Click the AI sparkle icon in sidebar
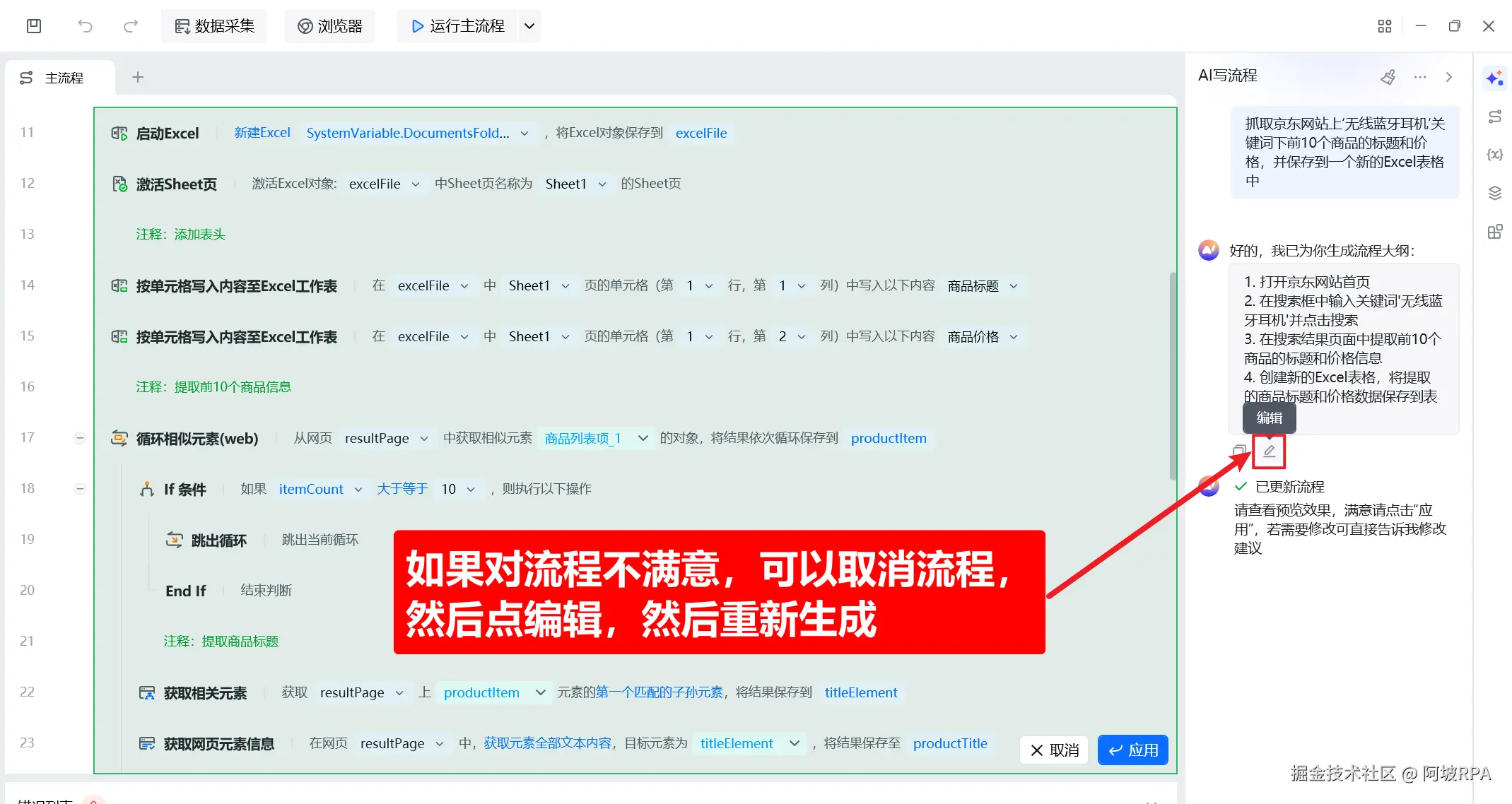 tap(1494, 78)
